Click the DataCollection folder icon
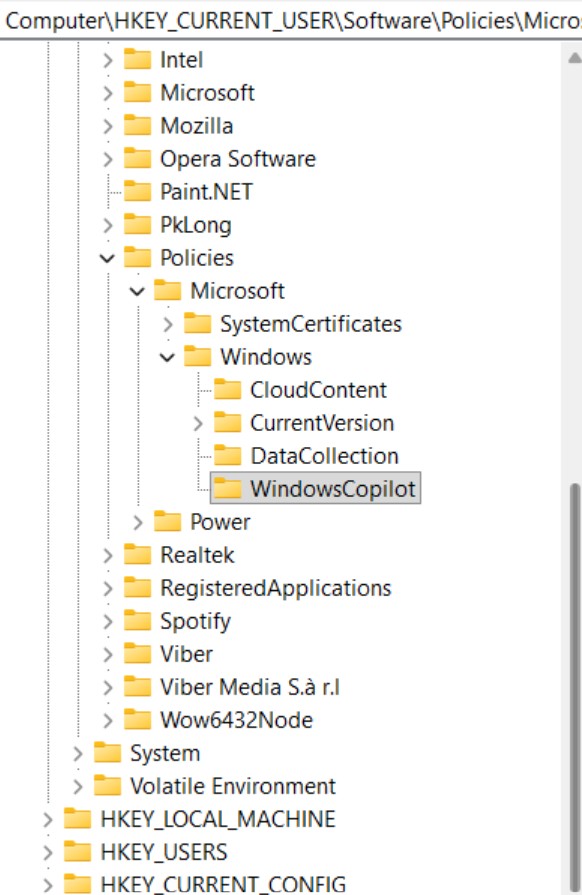Image resolution: width=582 pixels, height=895 pixels. (227, 455)
